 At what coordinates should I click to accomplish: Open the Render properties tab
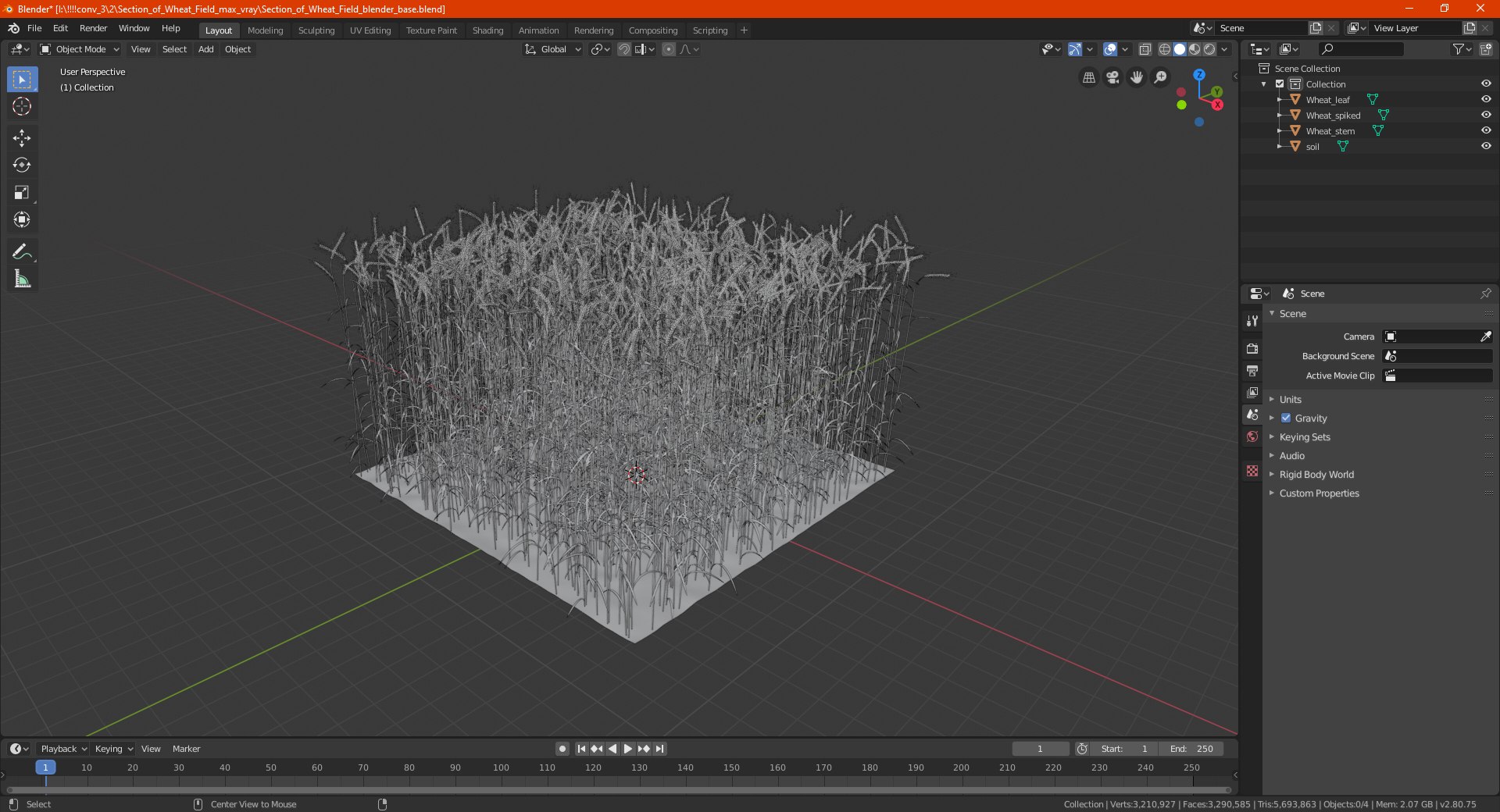pos(1252,348)
